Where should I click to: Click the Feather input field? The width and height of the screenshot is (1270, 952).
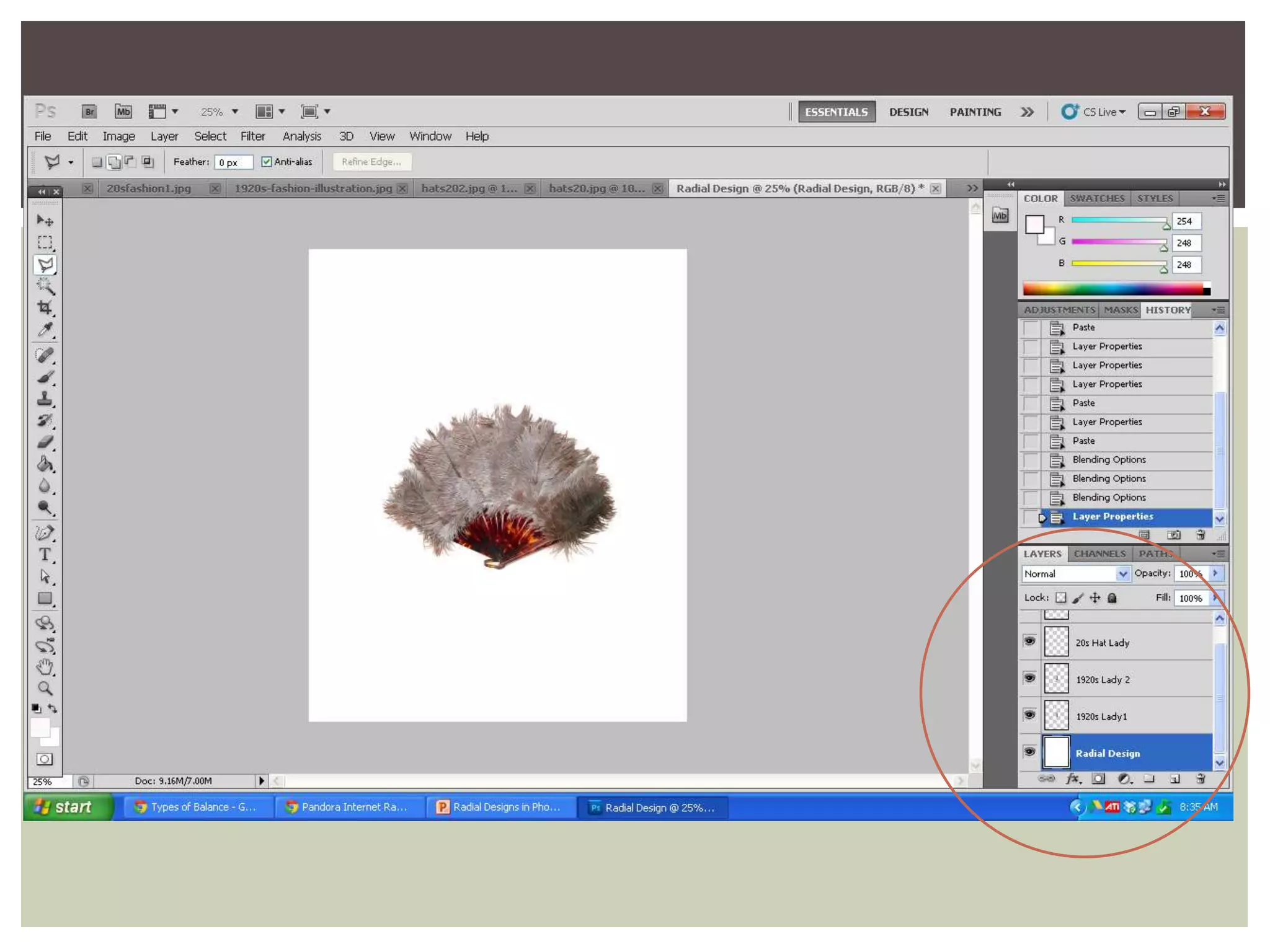click(233, 162)
